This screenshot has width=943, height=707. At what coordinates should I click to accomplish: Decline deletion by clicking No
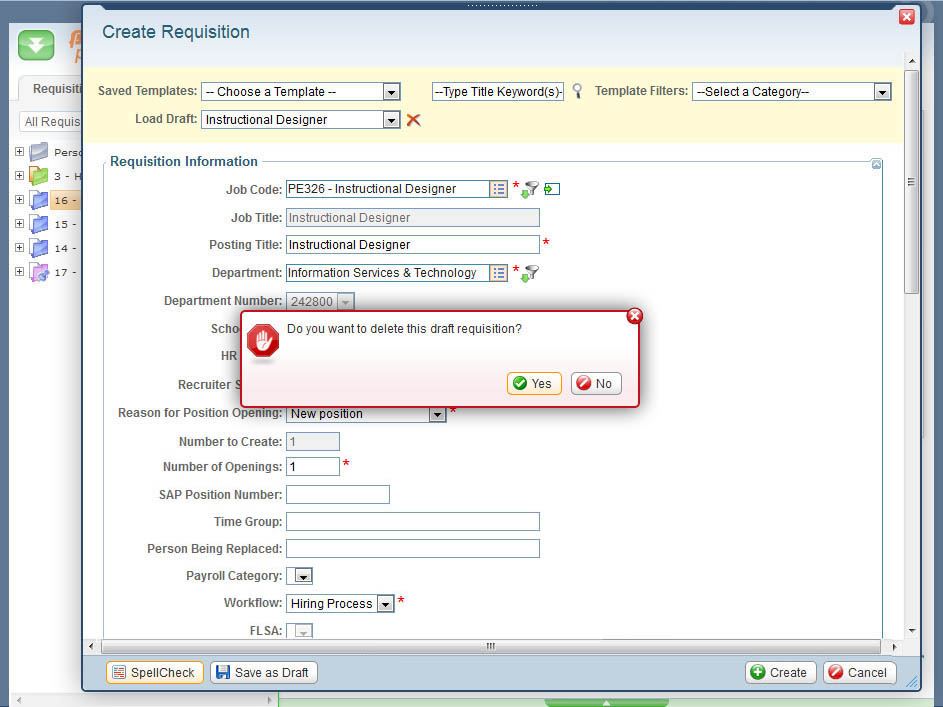(595, 384)
